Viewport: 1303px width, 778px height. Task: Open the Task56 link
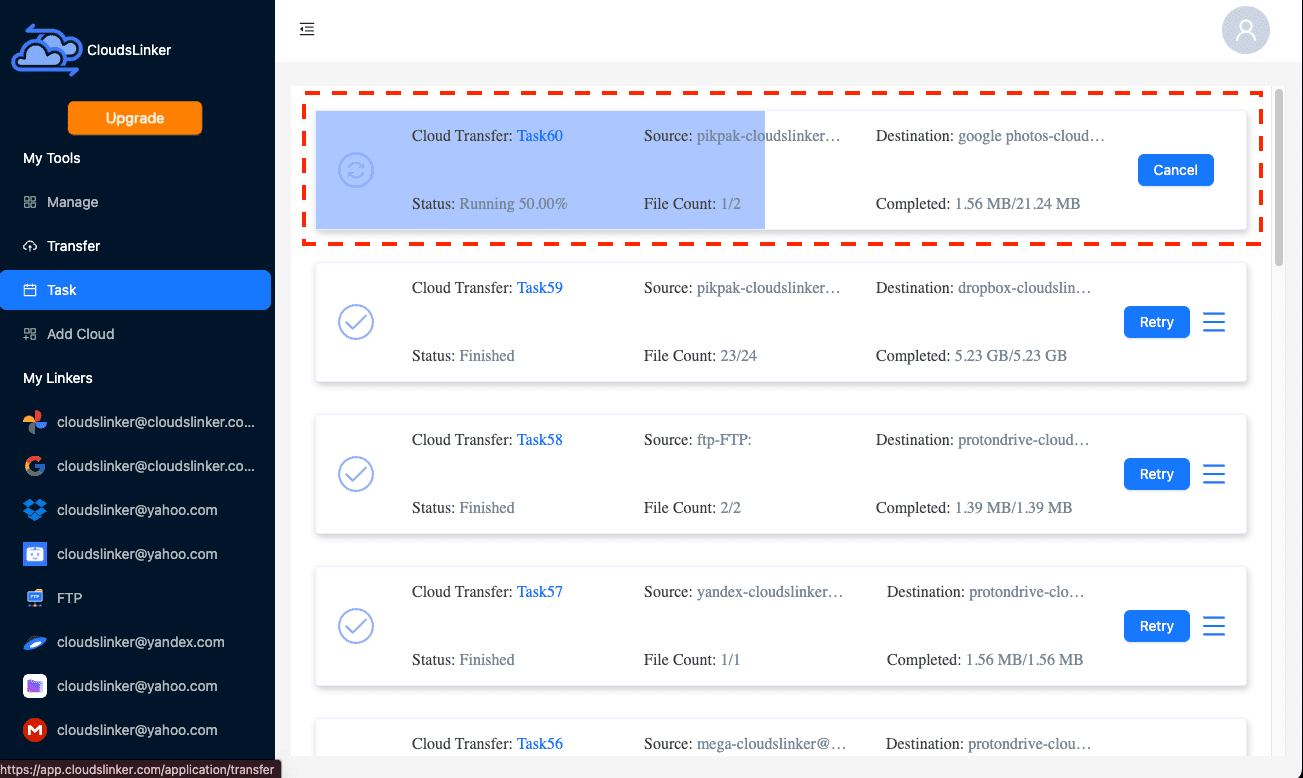click(540, 744)
